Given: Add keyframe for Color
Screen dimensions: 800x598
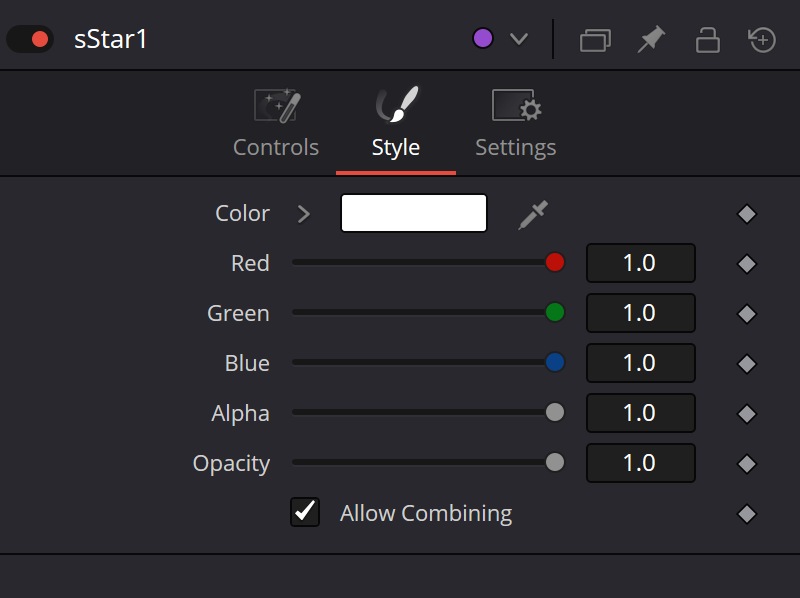Looking at the screenshot, I should click(747, 214).
